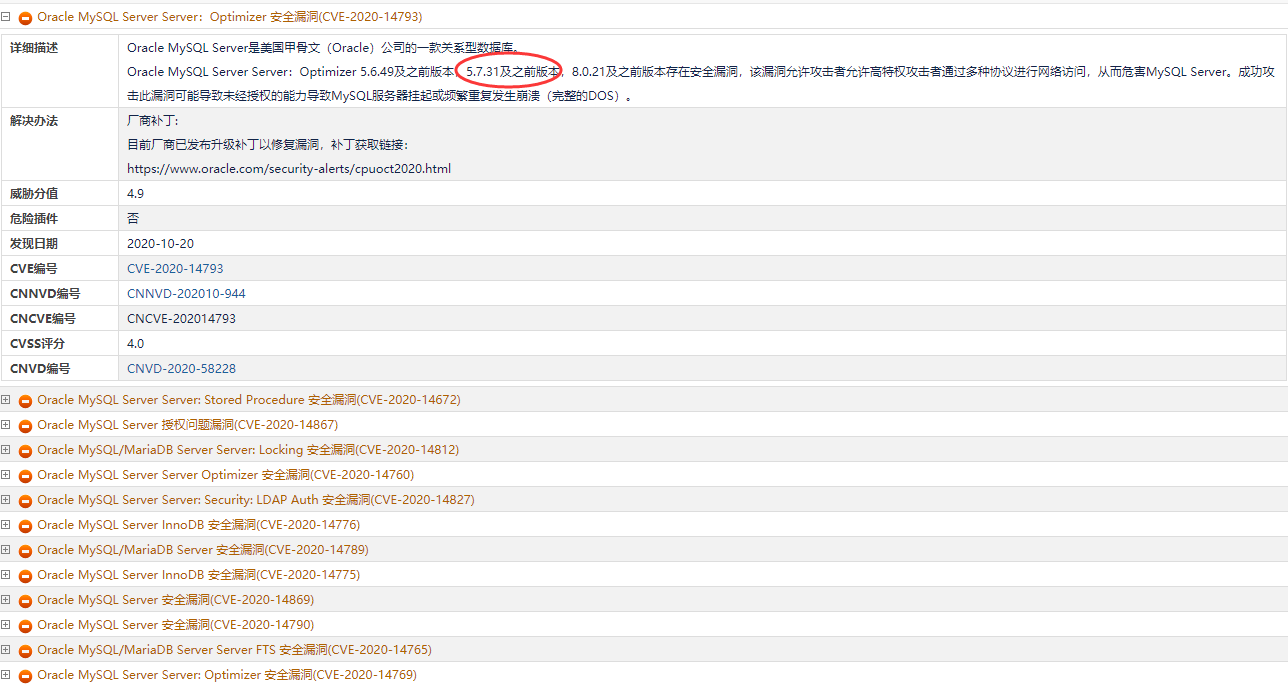The height and width of the screenshot is (686, 1288).
Task: Click the CNNVD编号 label
Action: tap(45, 293)
